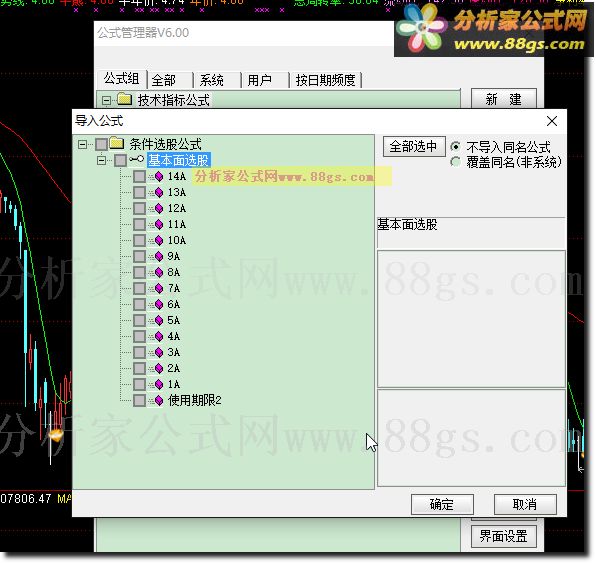Check the box next to 13A
This screenshot has width=596, height=563.
pos(139,192)
